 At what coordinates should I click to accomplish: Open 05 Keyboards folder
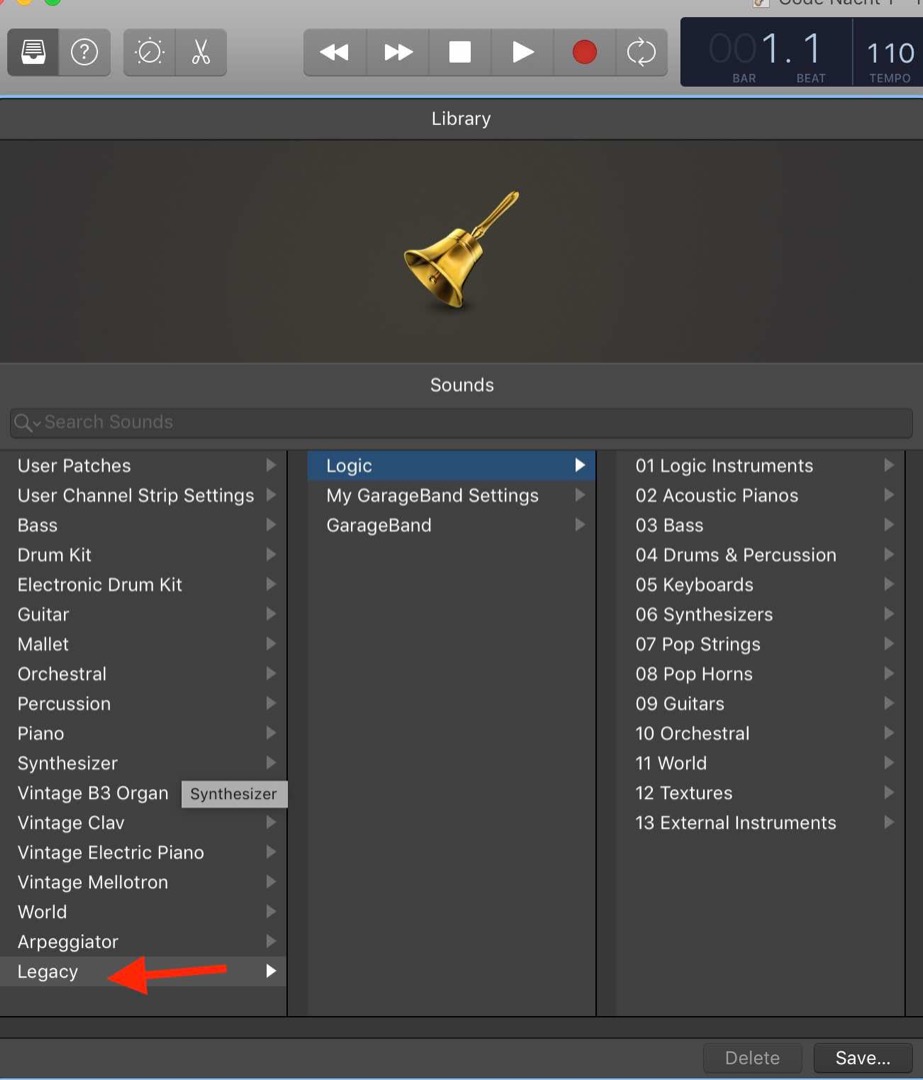click(760, 584)
